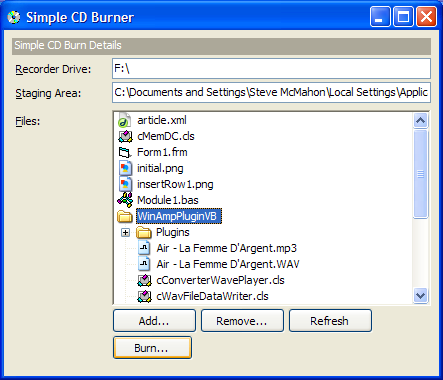Click the file list scroll down arrow

pyautogui.click(x=420, y=295)
